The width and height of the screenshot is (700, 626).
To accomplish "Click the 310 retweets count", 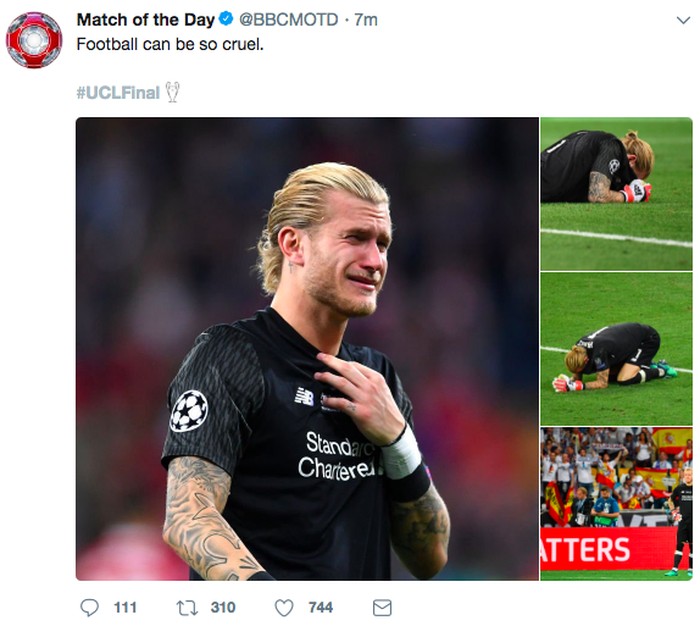I will tap(223, 607).
